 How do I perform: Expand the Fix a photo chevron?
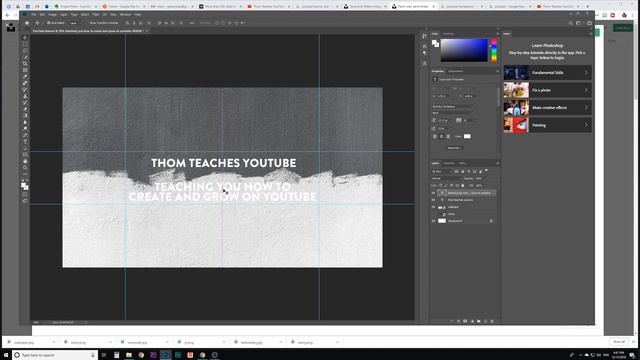coord(586,90)
